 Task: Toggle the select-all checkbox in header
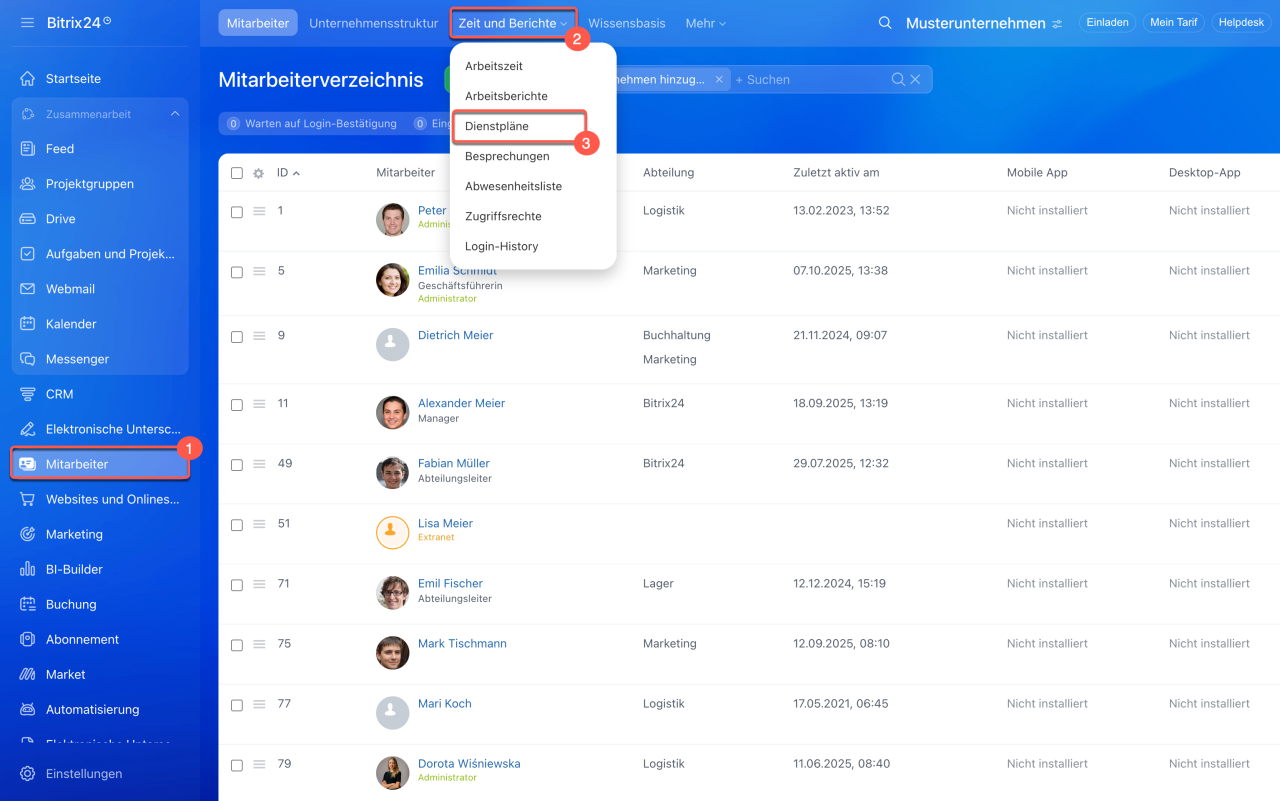(x=237, y=173)
